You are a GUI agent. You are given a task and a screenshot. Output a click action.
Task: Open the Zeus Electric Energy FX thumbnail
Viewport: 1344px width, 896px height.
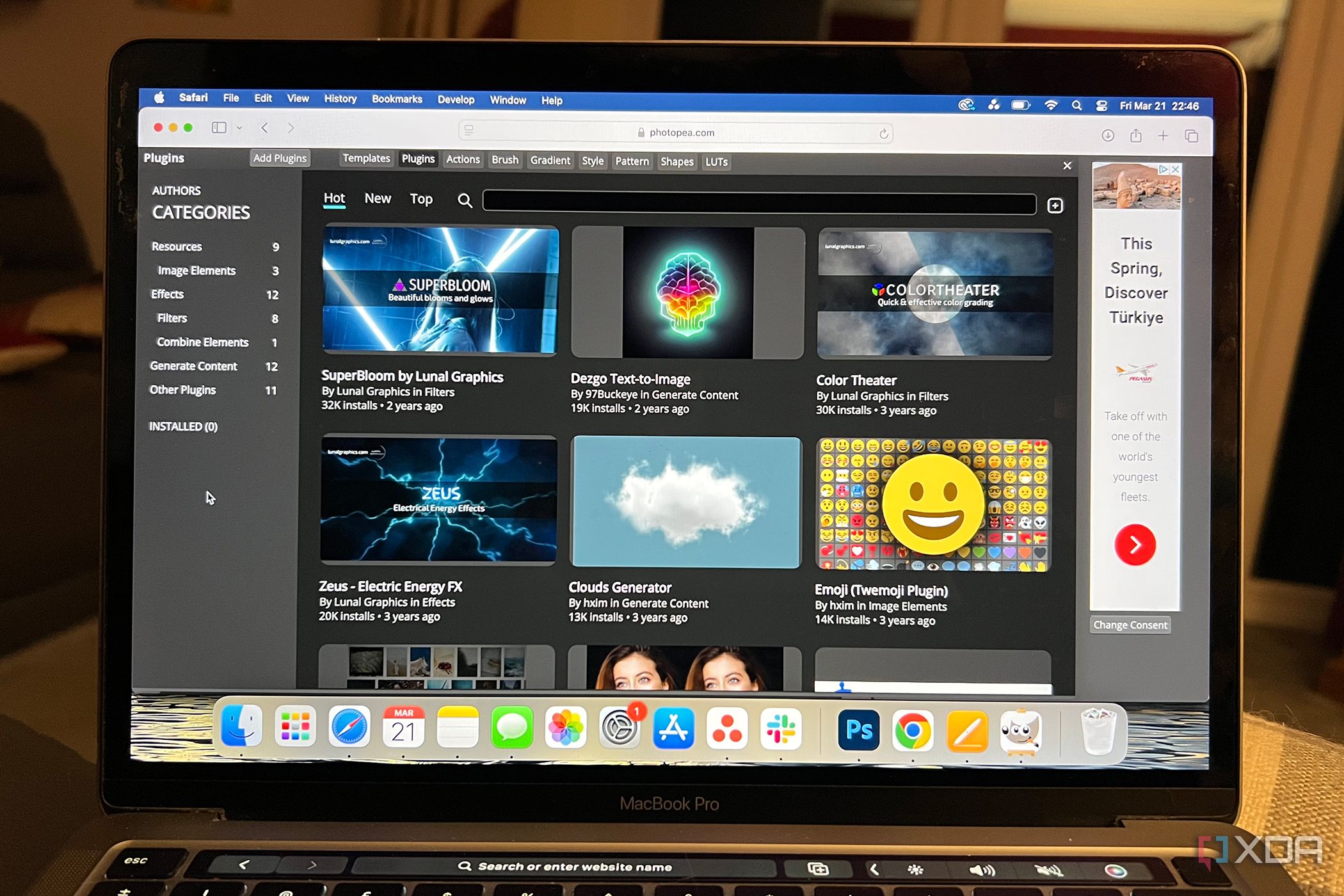coord(438,500)
